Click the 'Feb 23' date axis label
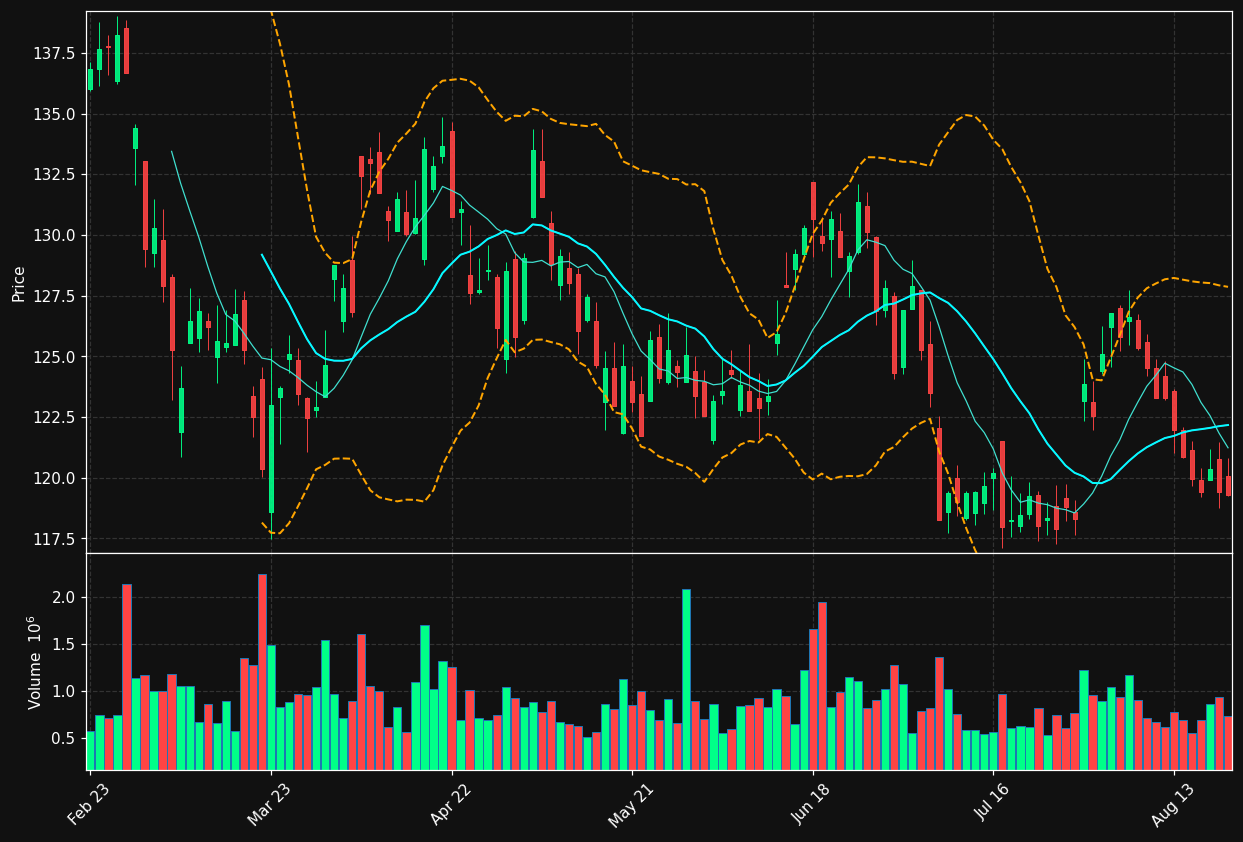Viewport: 1243px width, 842px height. click(88, 803)
